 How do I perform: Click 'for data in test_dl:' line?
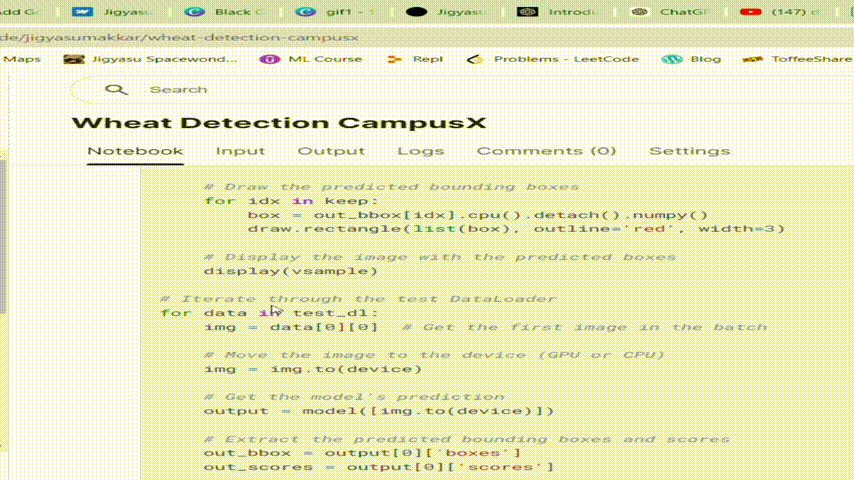[269, 313]
